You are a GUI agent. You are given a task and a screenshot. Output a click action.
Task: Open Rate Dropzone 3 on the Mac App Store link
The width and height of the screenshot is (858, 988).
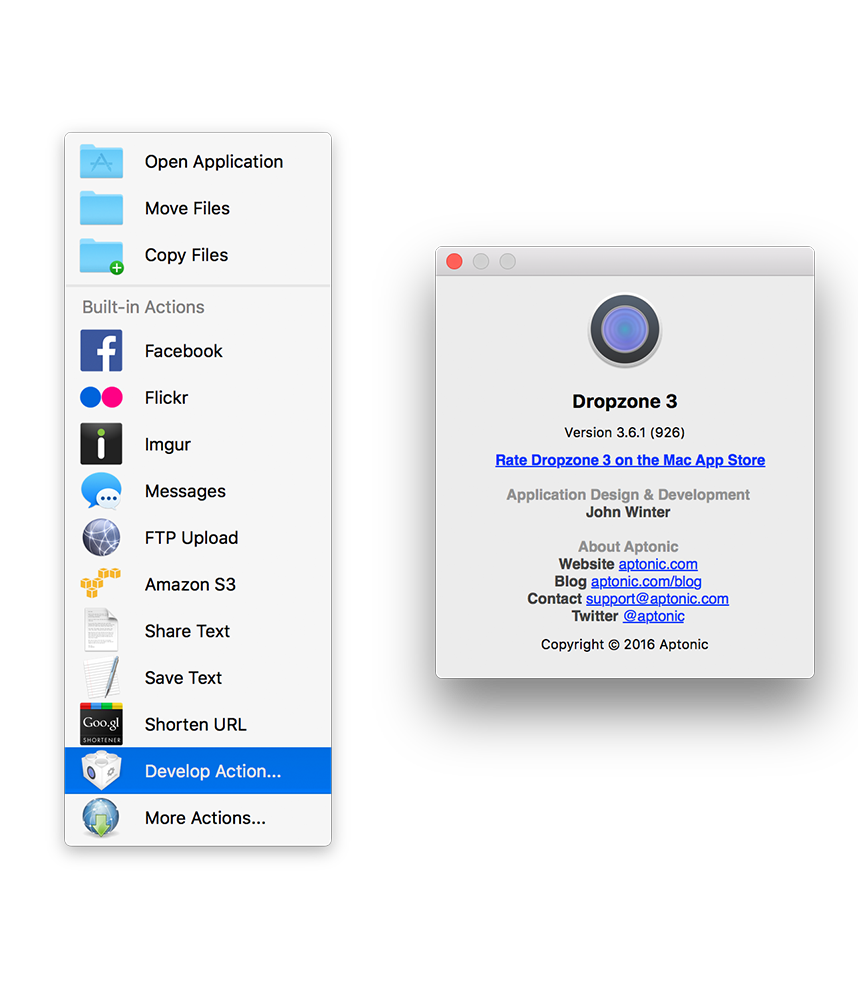point(630,460)
